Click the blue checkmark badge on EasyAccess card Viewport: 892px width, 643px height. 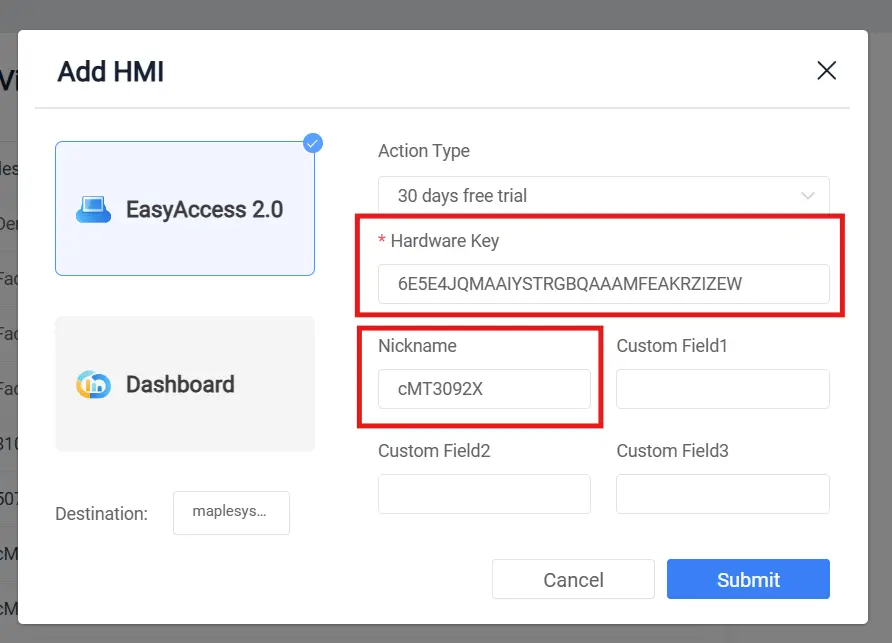click(313, 143)
